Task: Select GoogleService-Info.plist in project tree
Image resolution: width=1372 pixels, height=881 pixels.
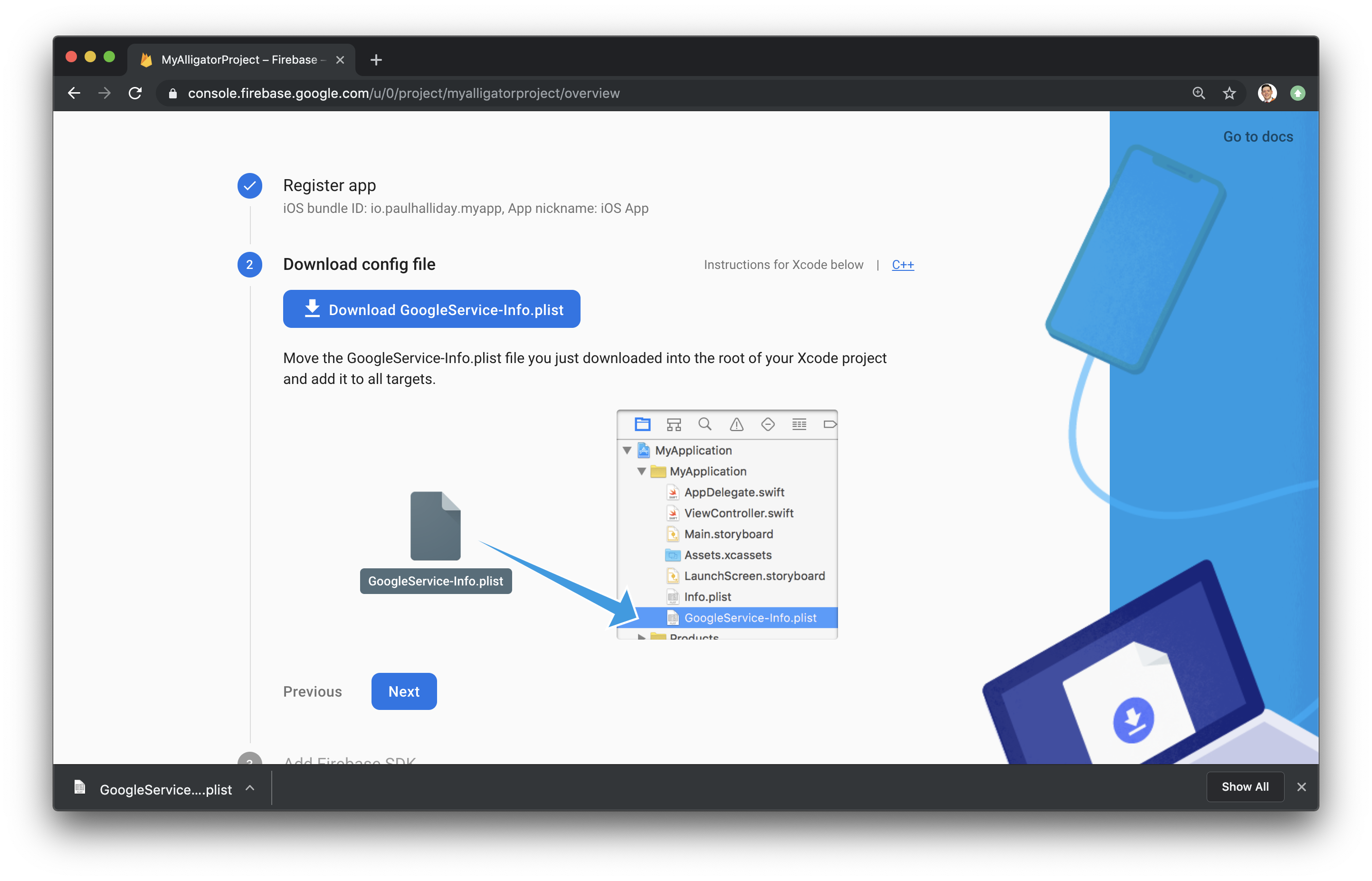Action: click(750, 617)
